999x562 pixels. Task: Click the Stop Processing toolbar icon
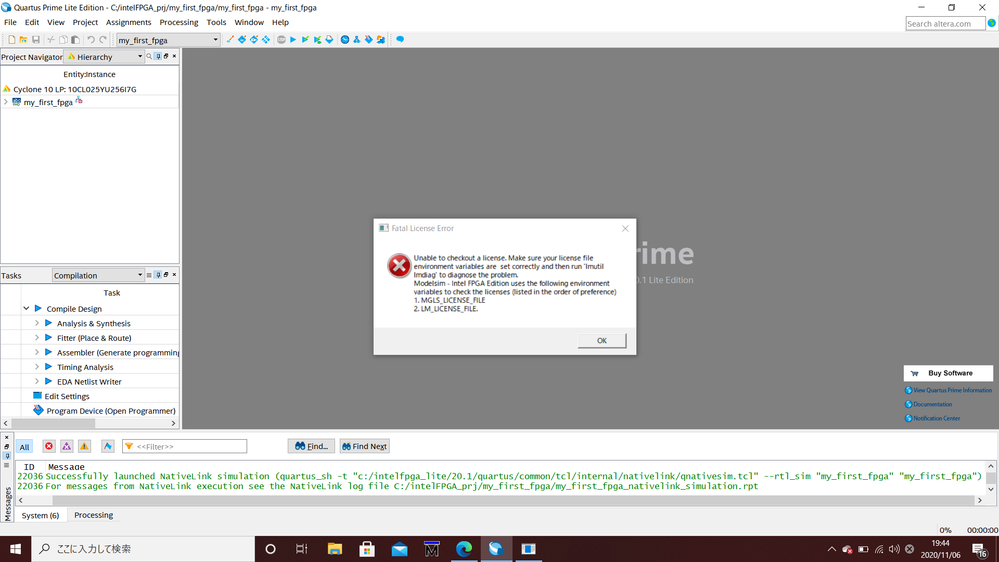(281, 40)
